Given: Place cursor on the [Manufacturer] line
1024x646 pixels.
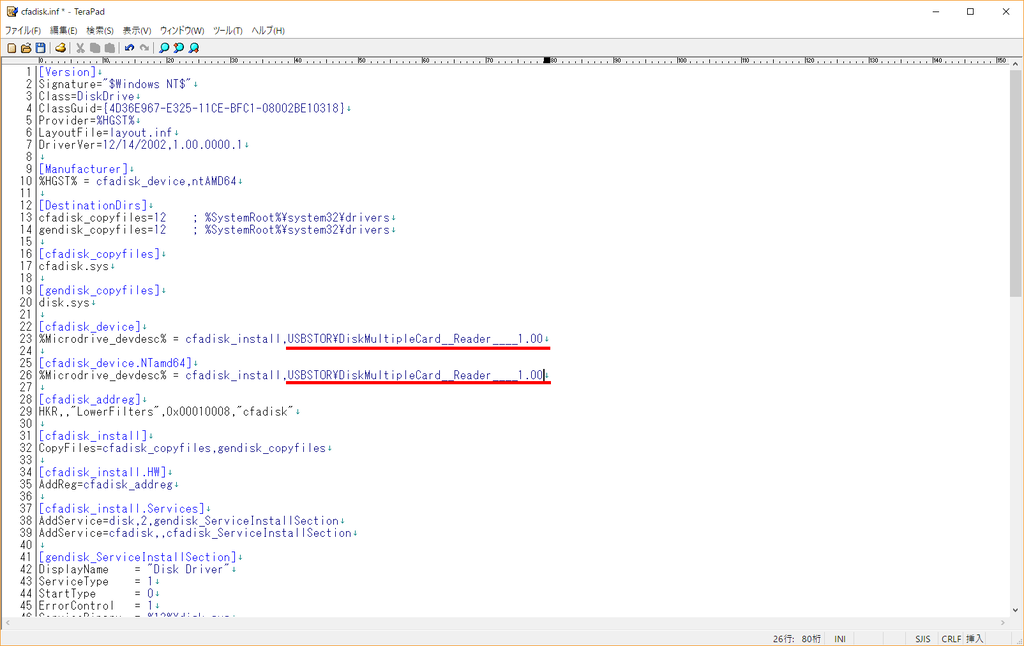Looking at the screenshot, I should [x=83, y=169].
